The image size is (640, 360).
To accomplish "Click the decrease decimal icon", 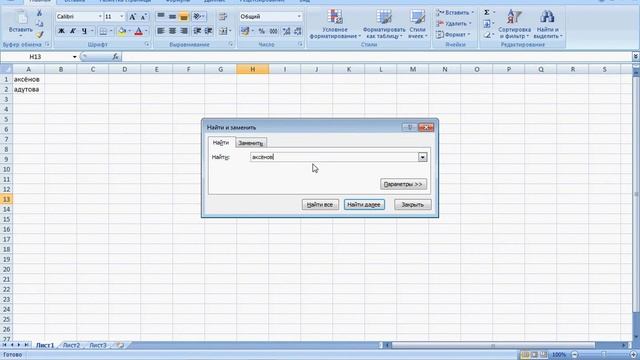I will coord(298,31).
